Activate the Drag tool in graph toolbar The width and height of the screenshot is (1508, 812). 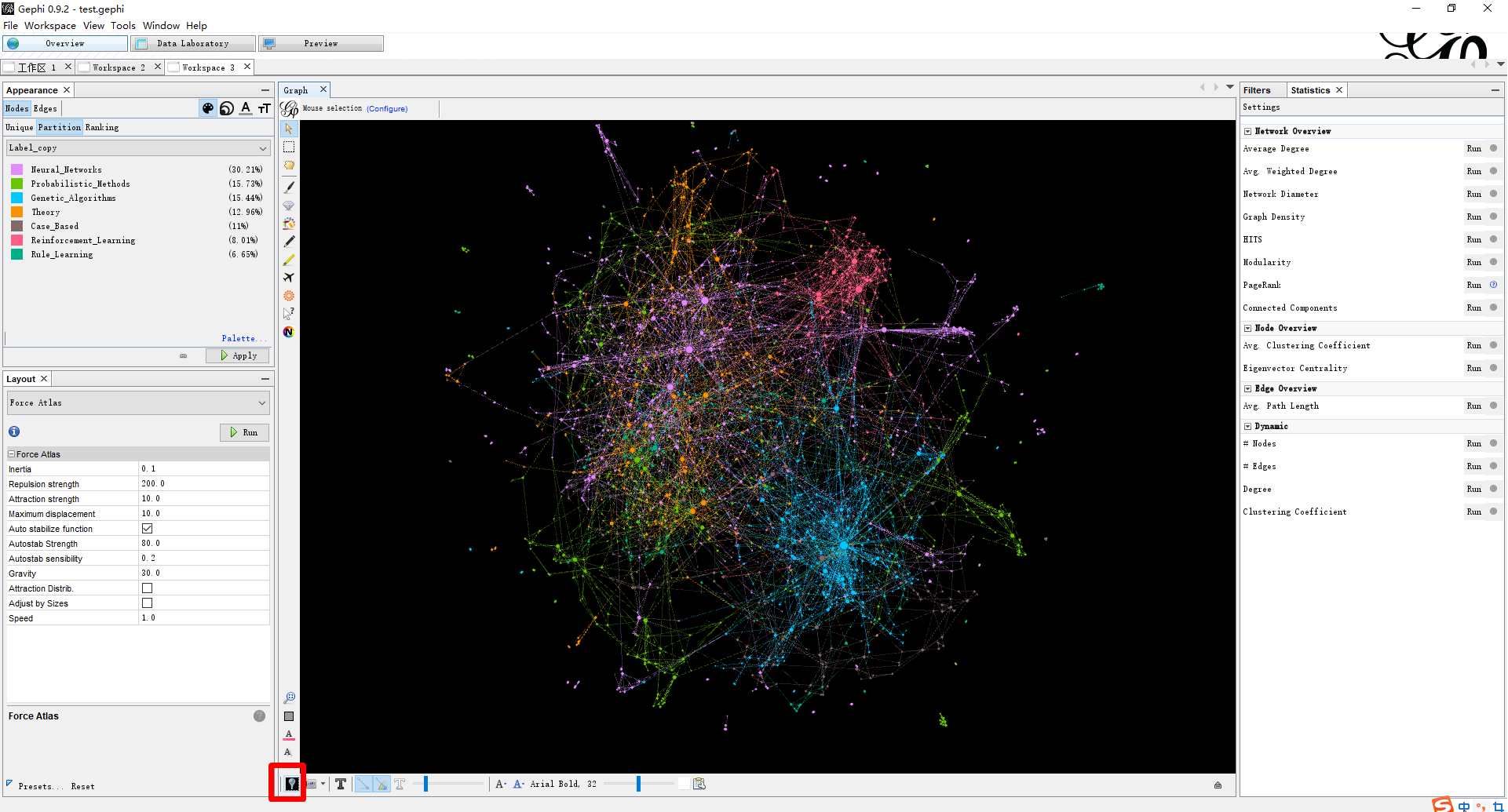[289, 165]
